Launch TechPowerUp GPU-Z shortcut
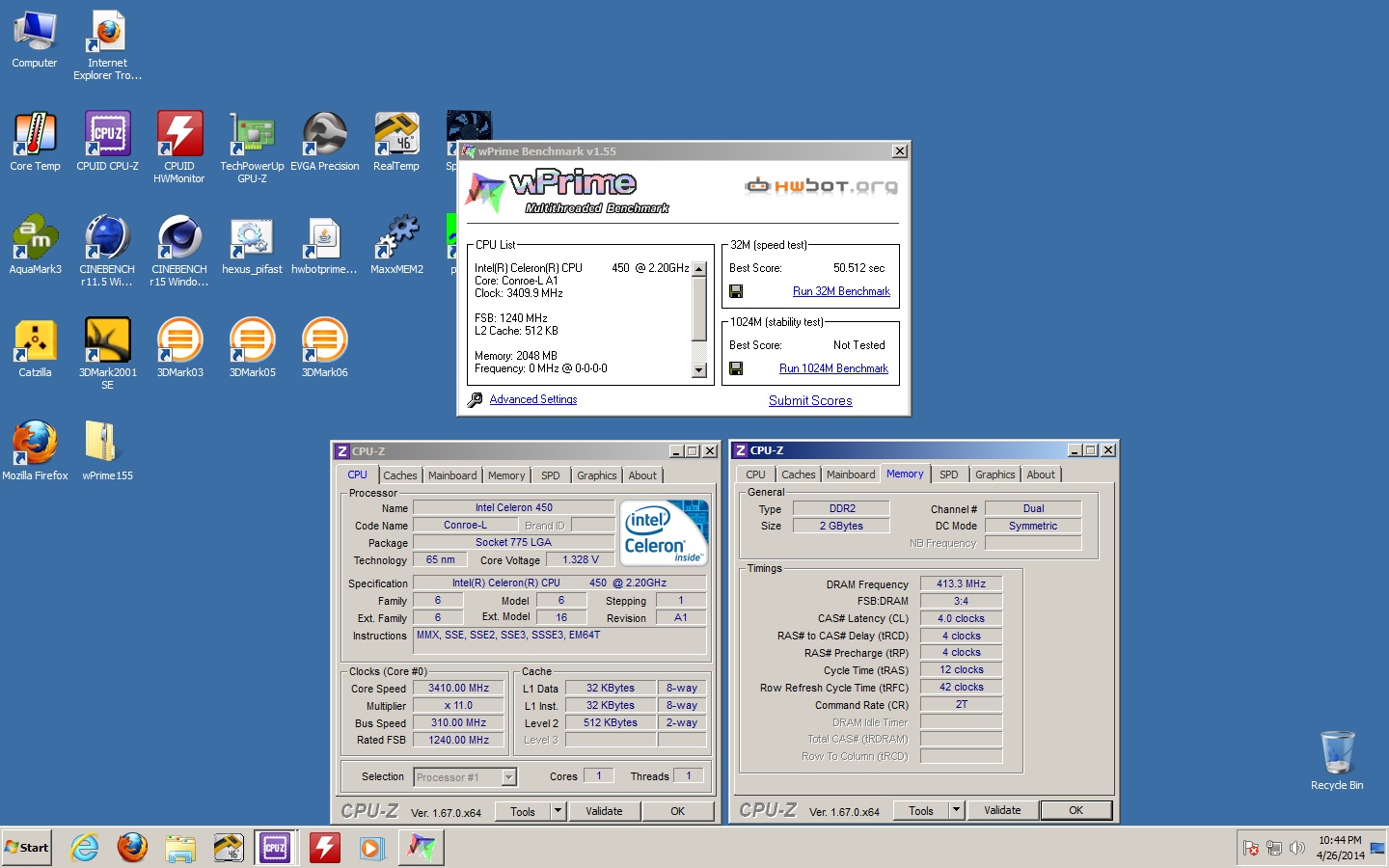 [252, 147]
